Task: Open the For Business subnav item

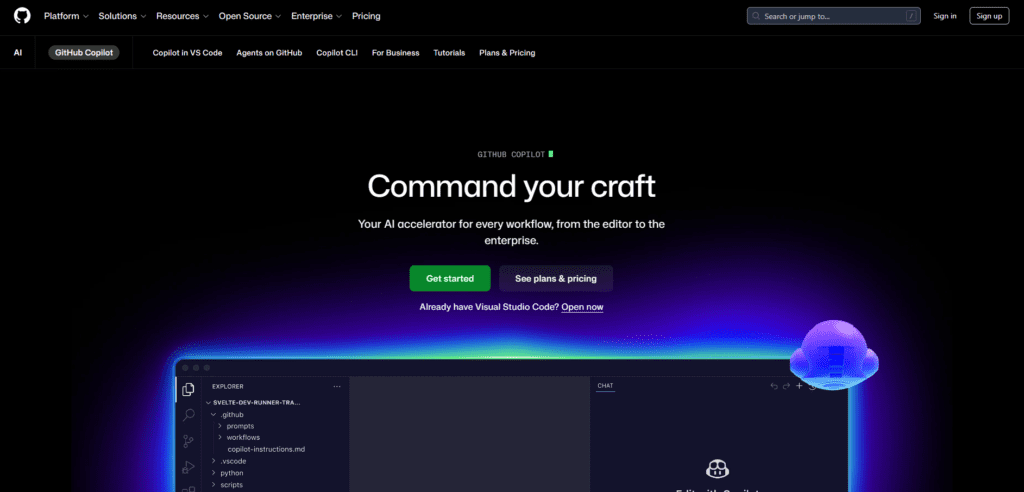Action: point(396,53)
